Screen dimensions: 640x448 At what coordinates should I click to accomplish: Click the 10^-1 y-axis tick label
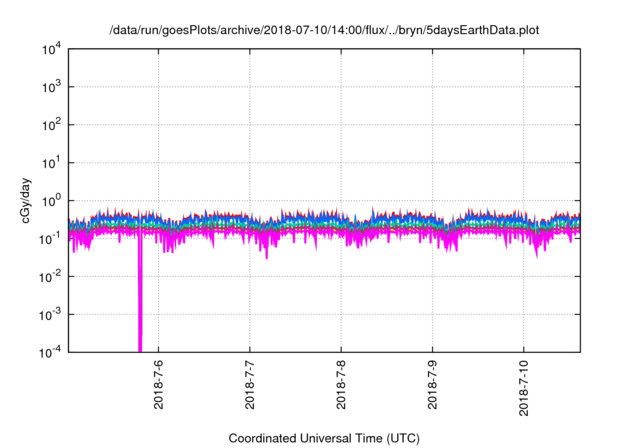(x=51, y=238)
